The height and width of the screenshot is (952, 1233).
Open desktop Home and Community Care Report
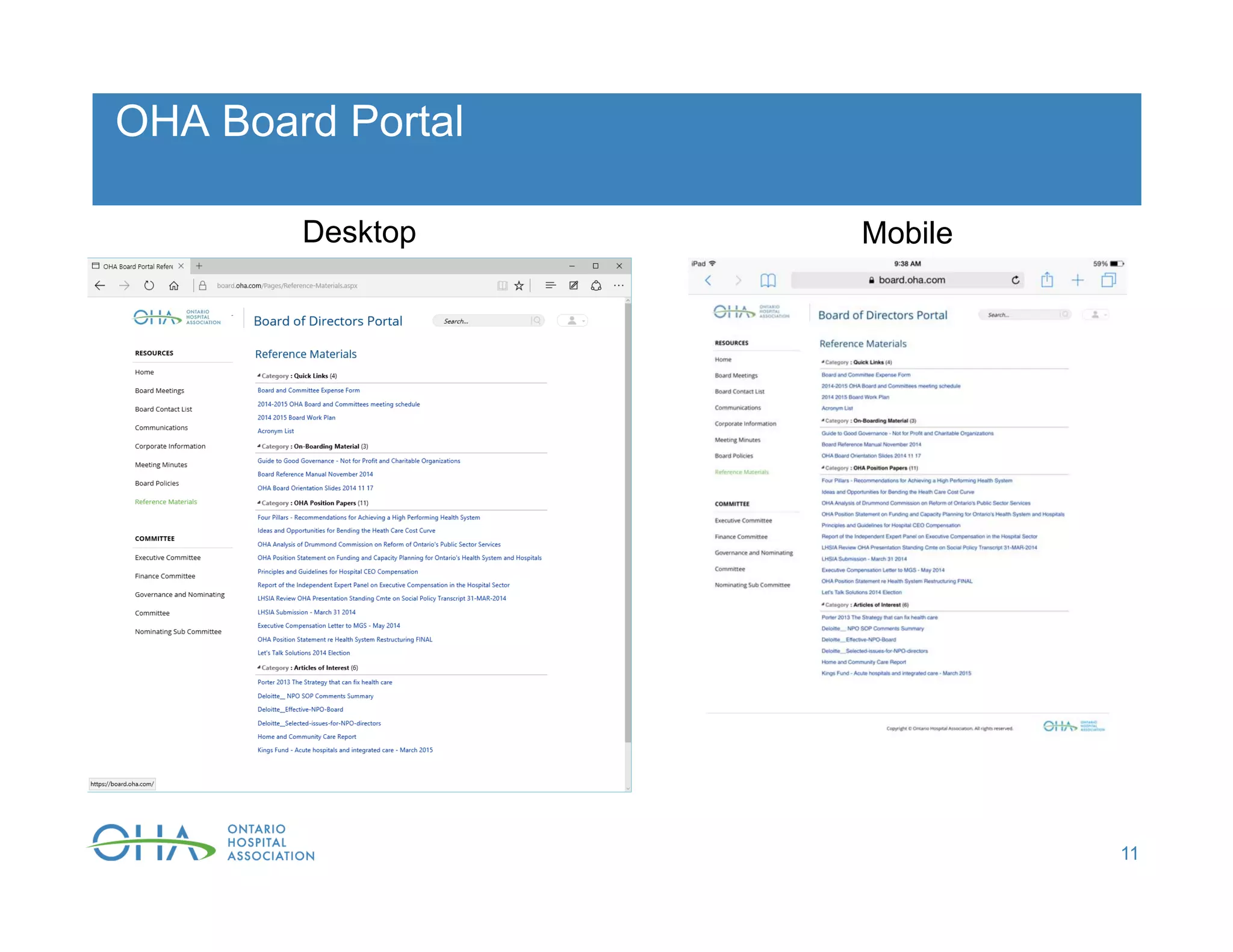coord(307,737)
